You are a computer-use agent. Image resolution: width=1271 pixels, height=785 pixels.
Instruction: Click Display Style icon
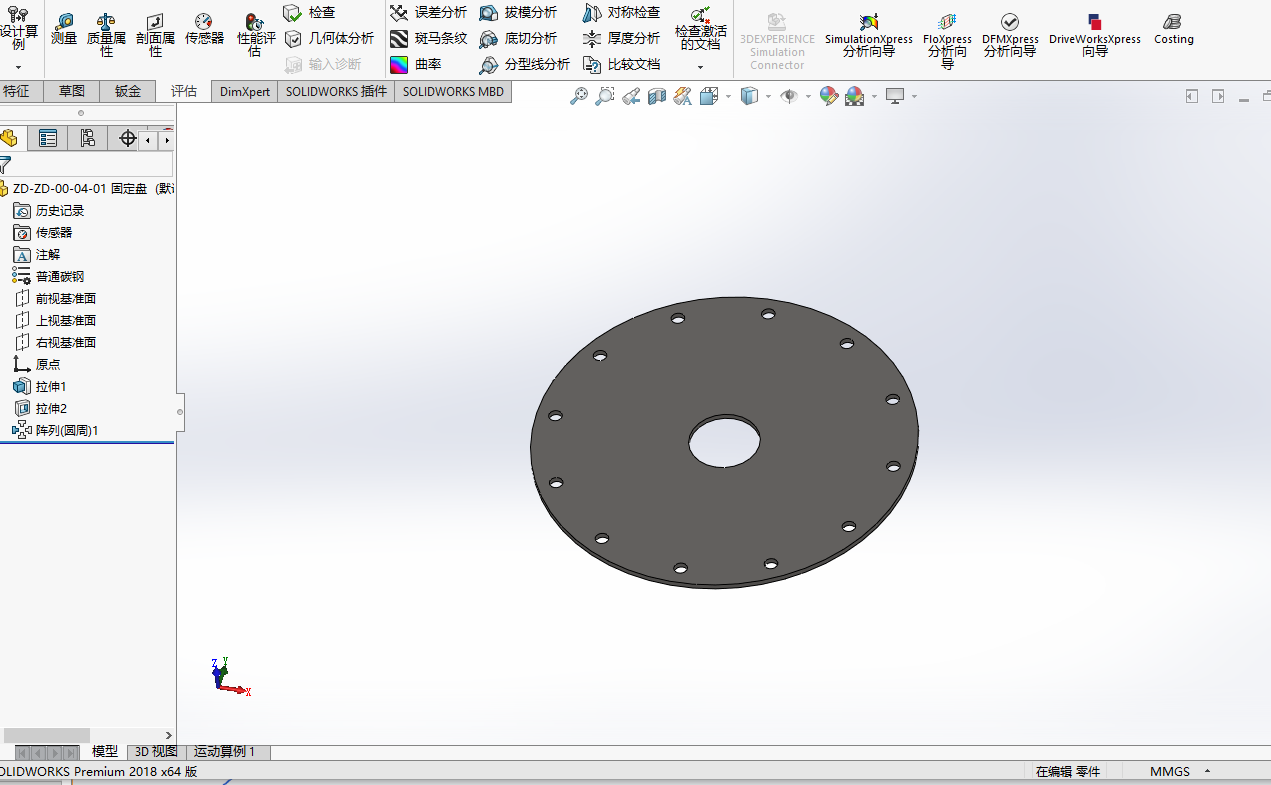point(749,96)
